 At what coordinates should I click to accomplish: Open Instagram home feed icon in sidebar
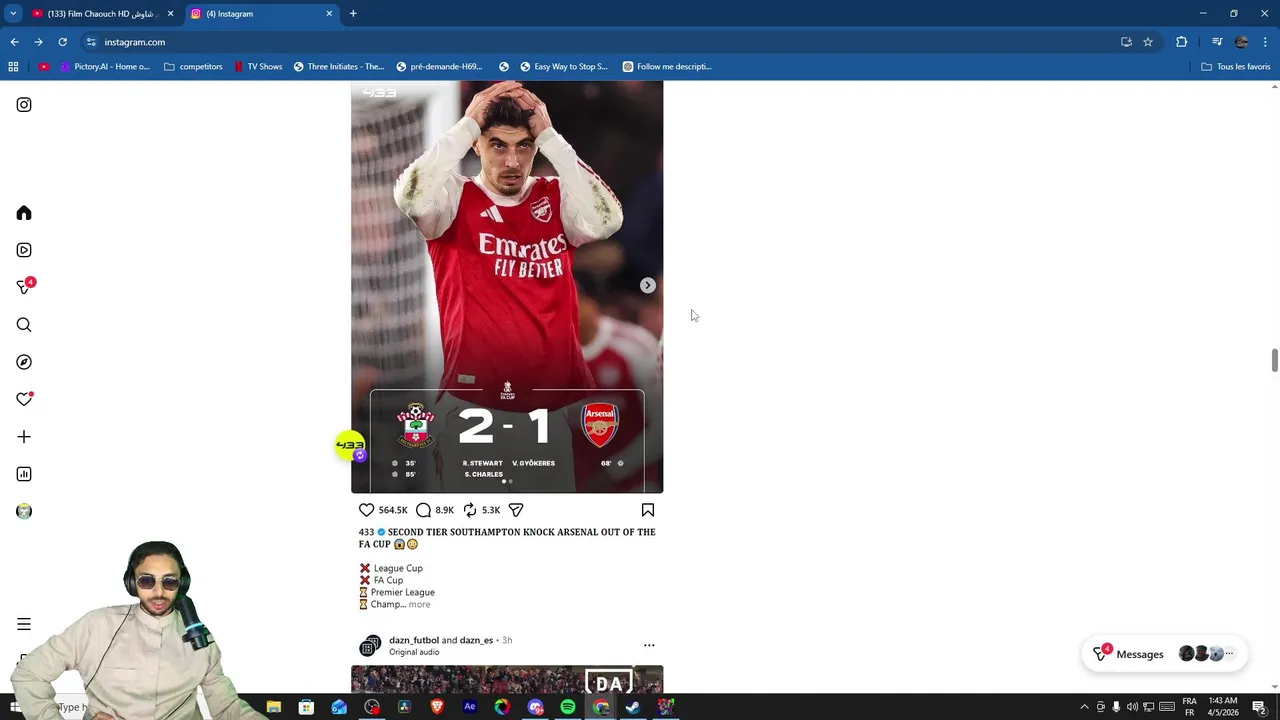point(24,213)
